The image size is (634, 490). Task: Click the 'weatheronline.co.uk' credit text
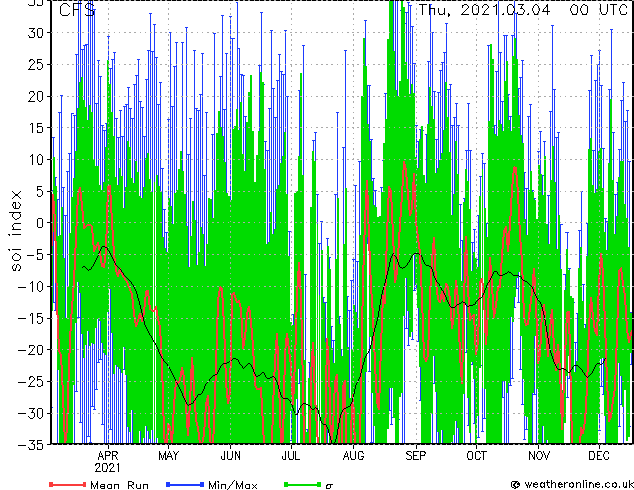tap(579, 484)
